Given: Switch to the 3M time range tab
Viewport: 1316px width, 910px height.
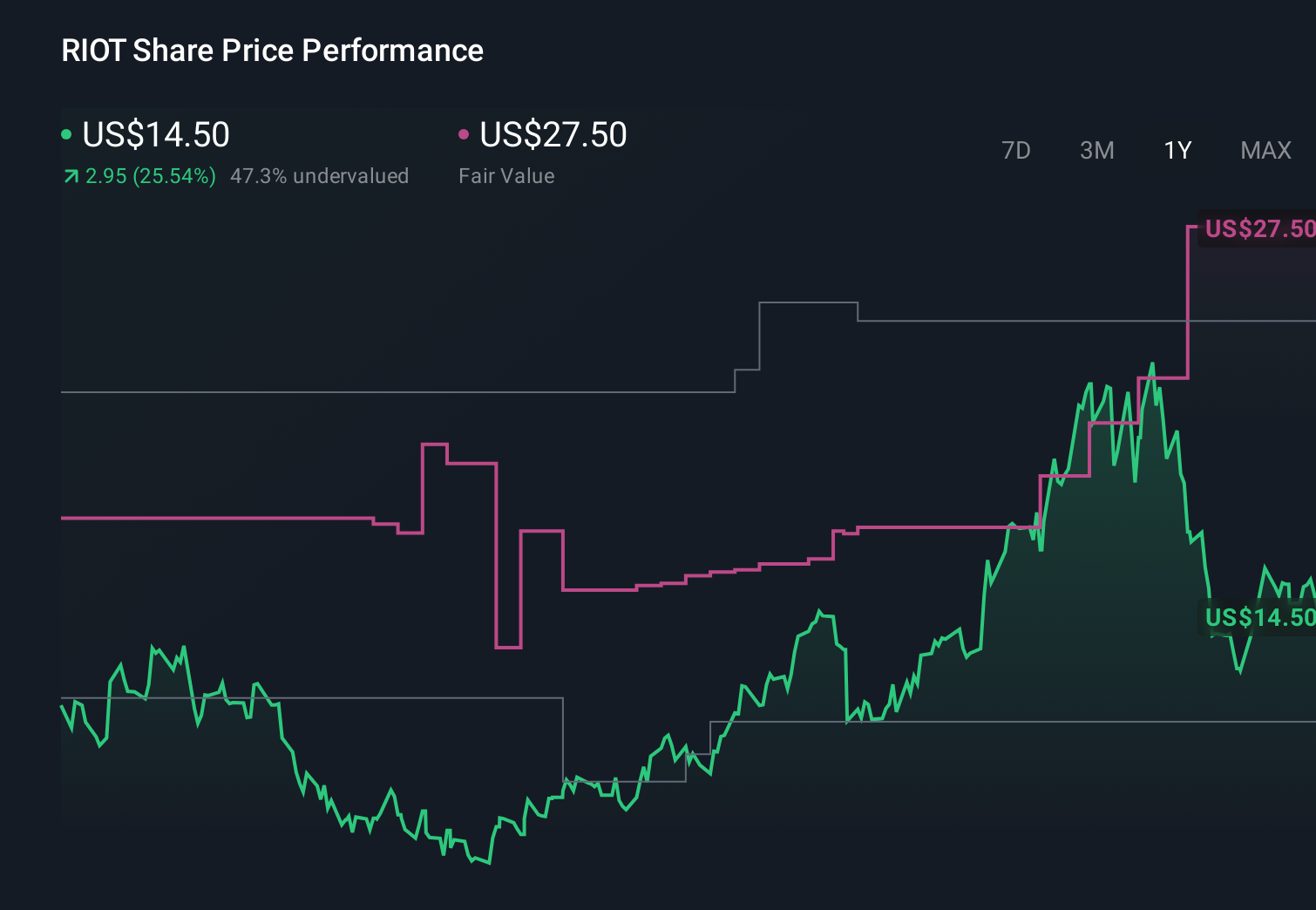Looking at the screenshot, I should (1096, 150).
